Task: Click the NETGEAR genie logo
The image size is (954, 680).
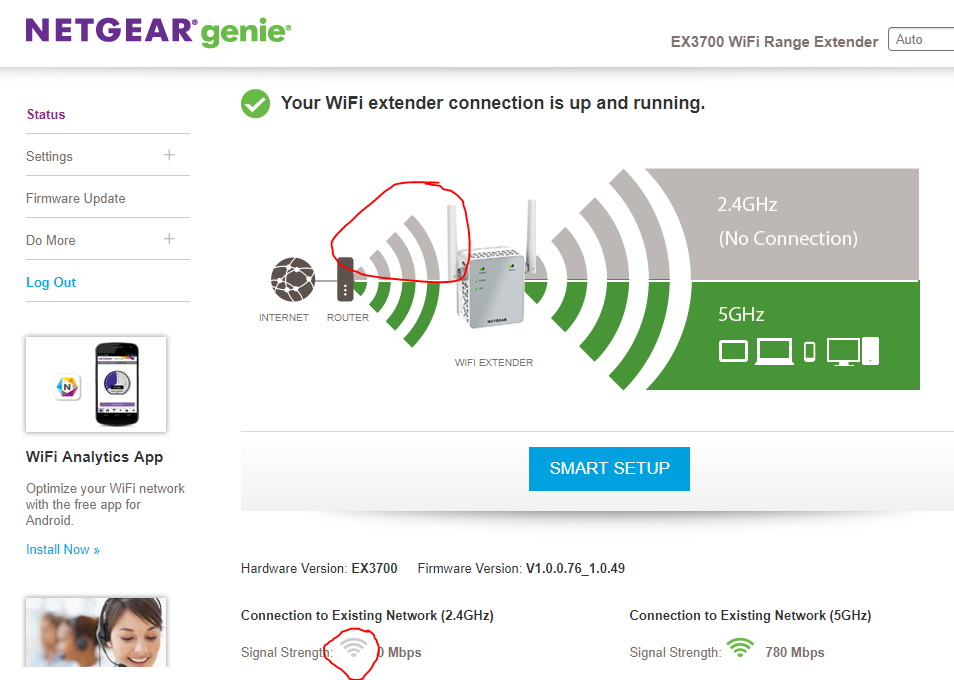Action: [158, 32]
